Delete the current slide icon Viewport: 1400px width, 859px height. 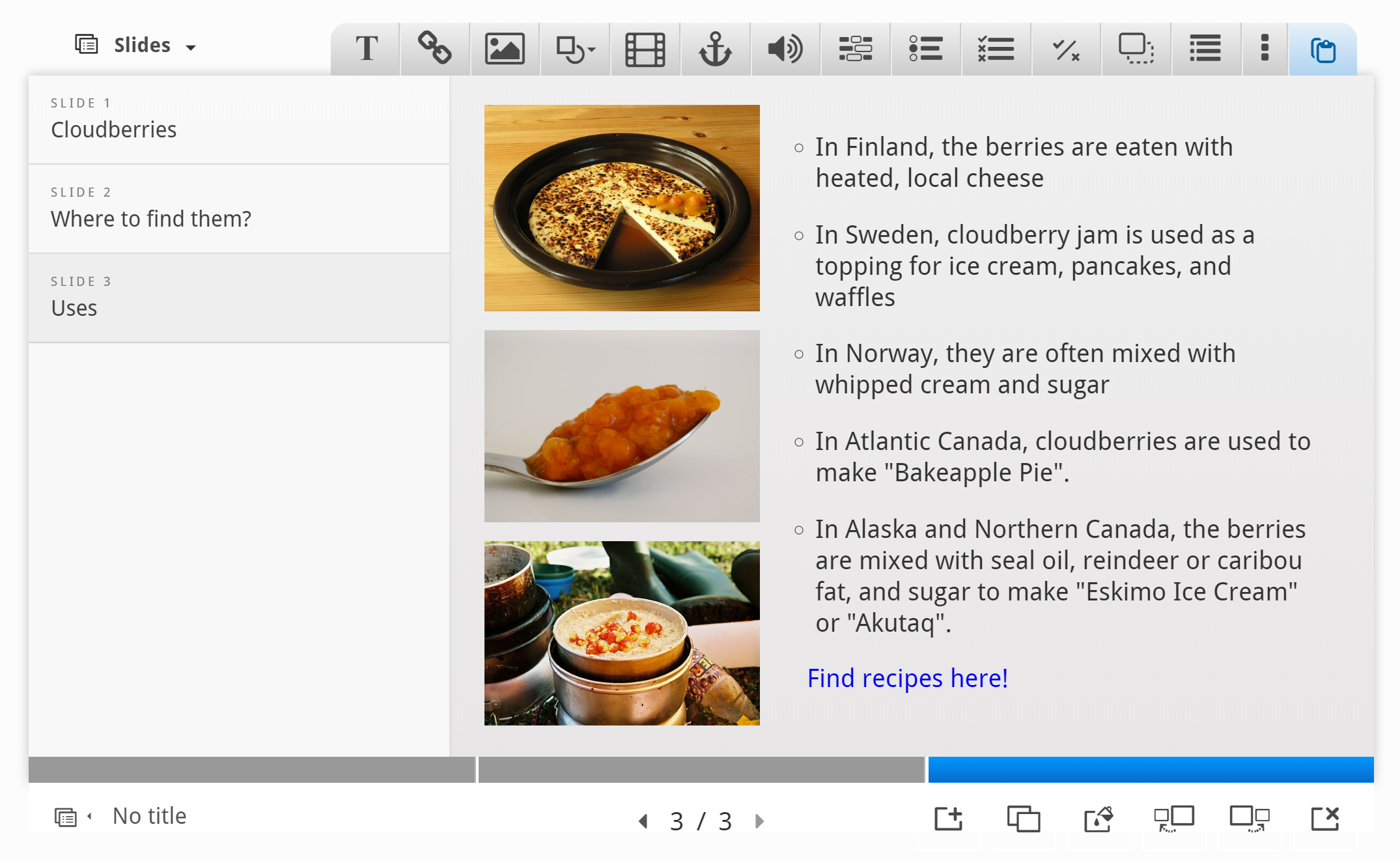pos(1325,819)
